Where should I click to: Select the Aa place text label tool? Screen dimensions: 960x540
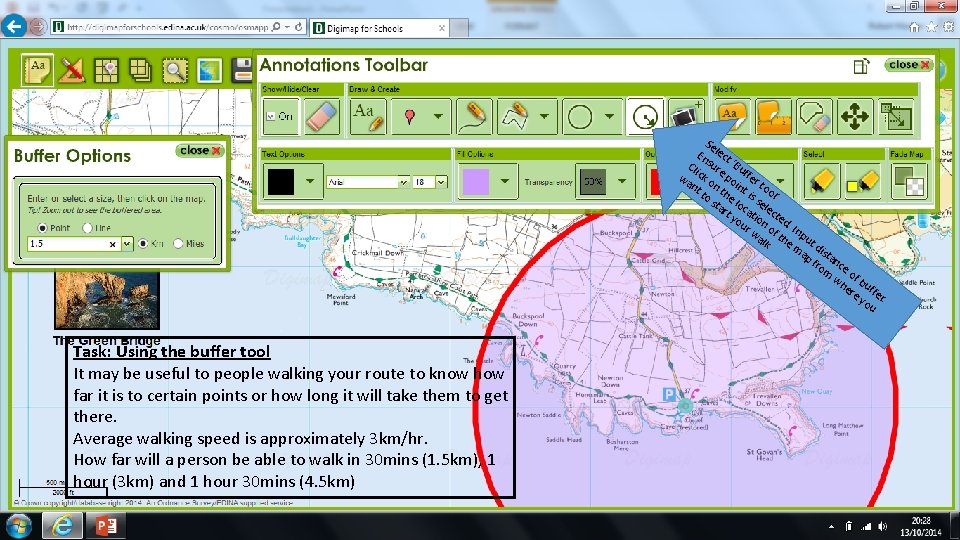(367, 116)
